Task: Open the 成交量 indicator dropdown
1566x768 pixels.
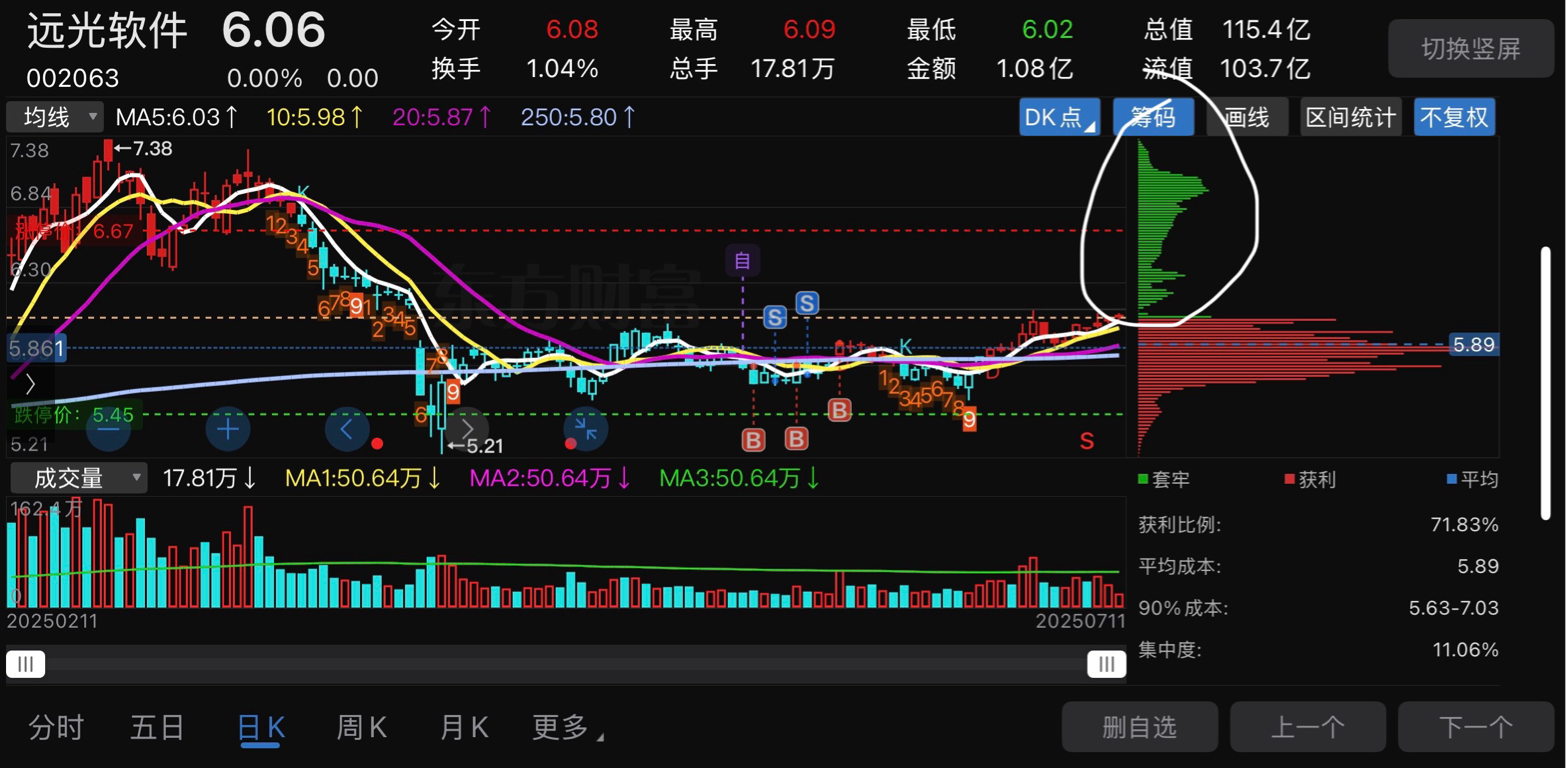Action: (77, 478)
